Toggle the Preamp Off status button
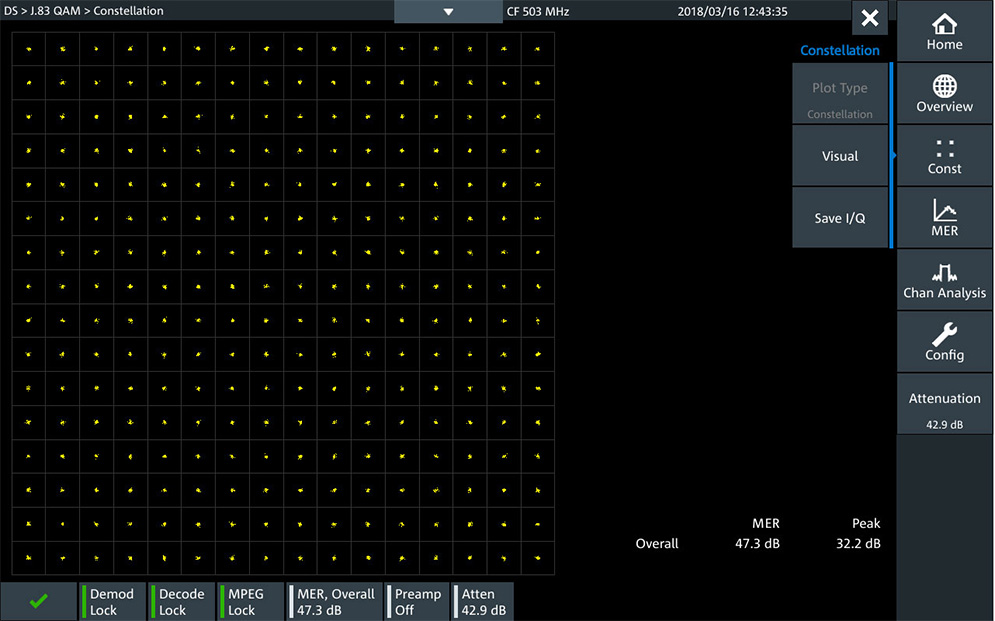This screenshot has width=995, height=621. click(x=418, y=601)
